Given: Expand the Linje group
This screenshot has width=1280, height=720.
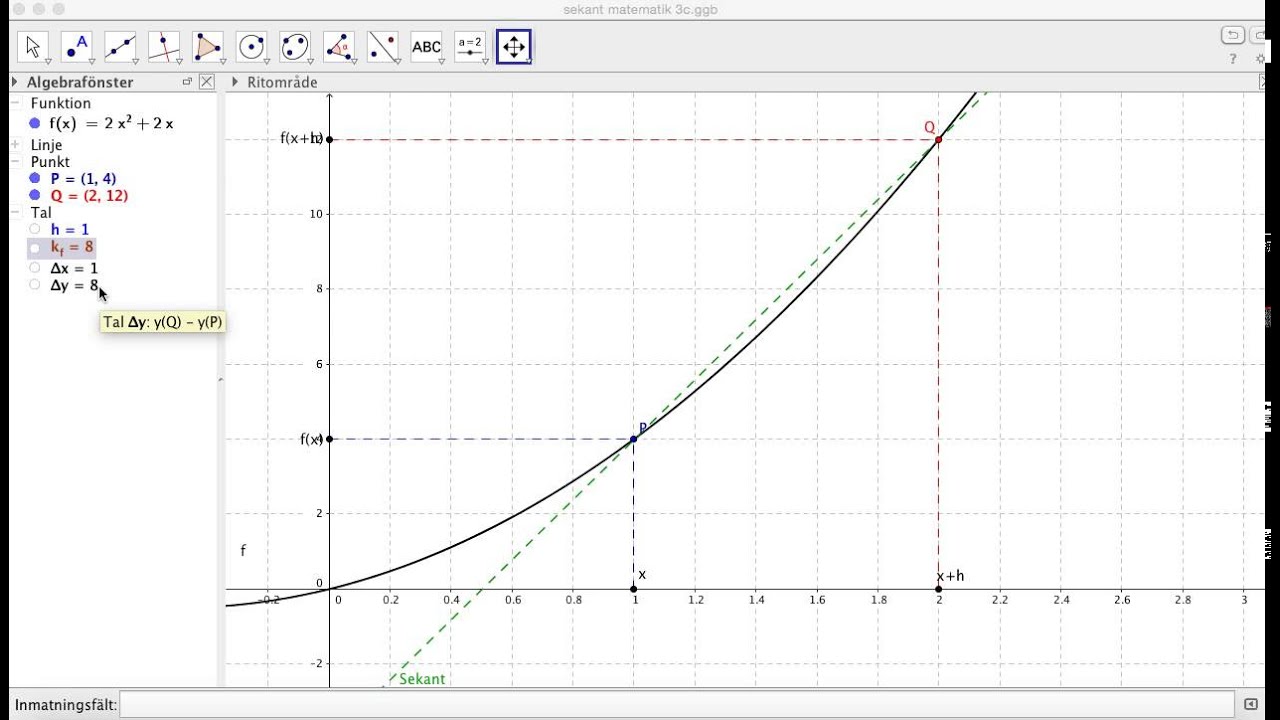Looking at the screenshot, I should (x=15, y=145).
